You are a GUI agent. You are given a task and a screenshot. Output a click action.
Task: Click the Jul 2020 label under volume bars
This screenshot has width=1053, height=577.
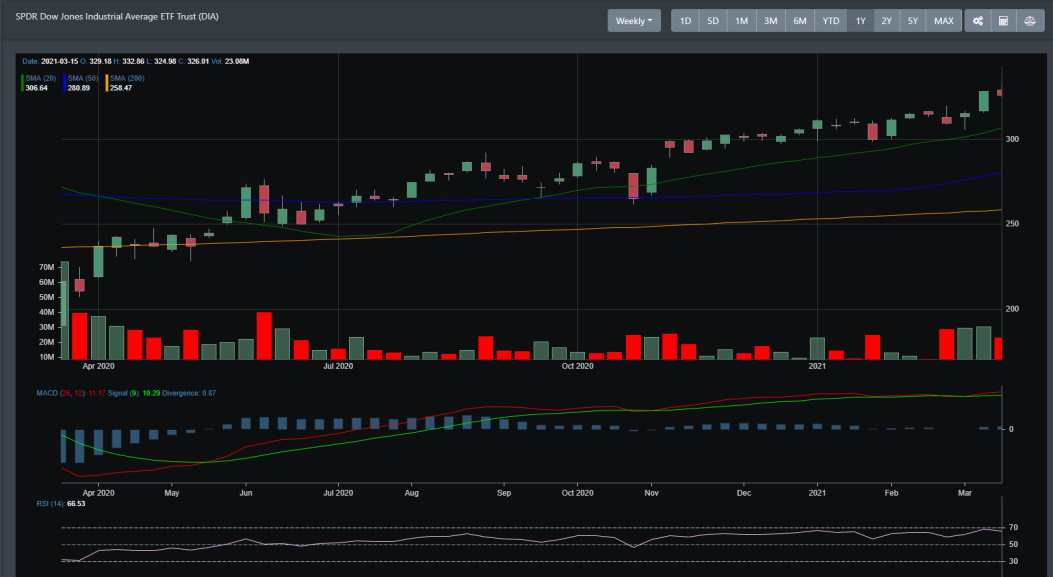click(x=338, y=366)
